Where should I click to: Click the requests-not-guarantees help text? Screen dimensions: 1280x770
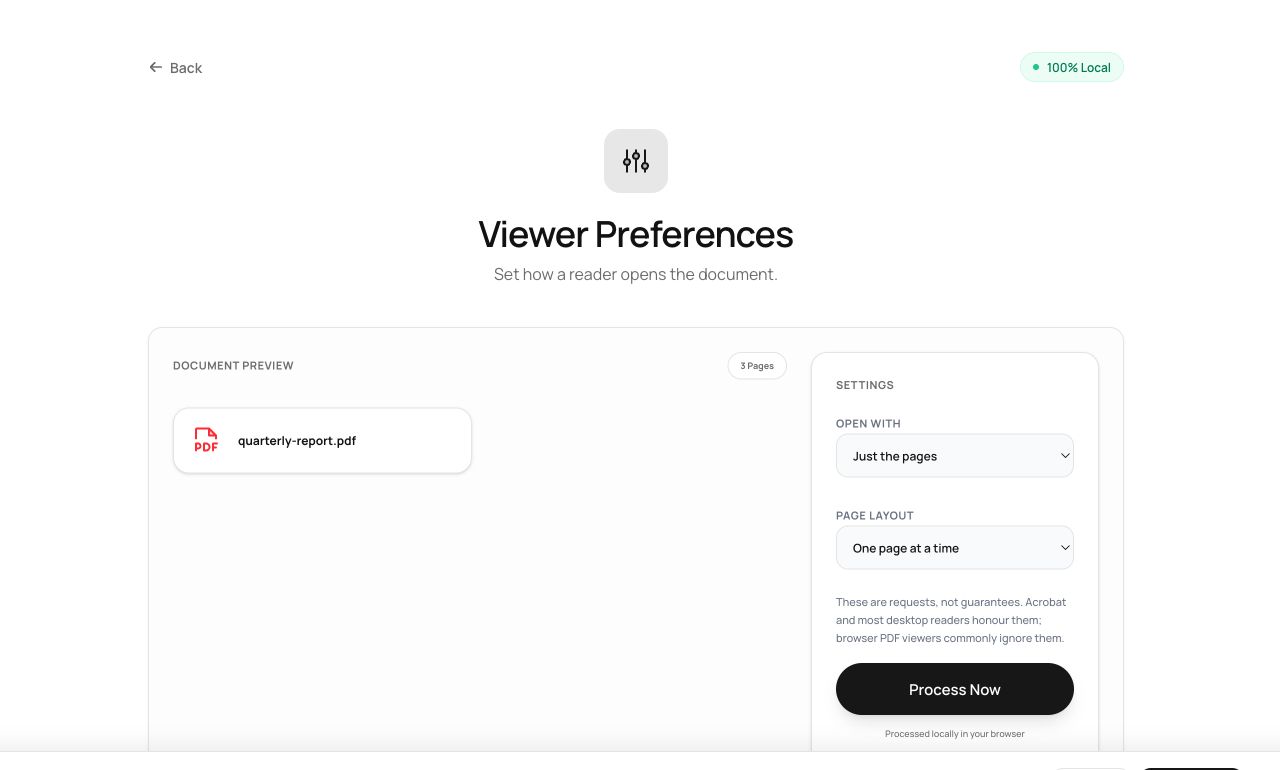point(952,620)
